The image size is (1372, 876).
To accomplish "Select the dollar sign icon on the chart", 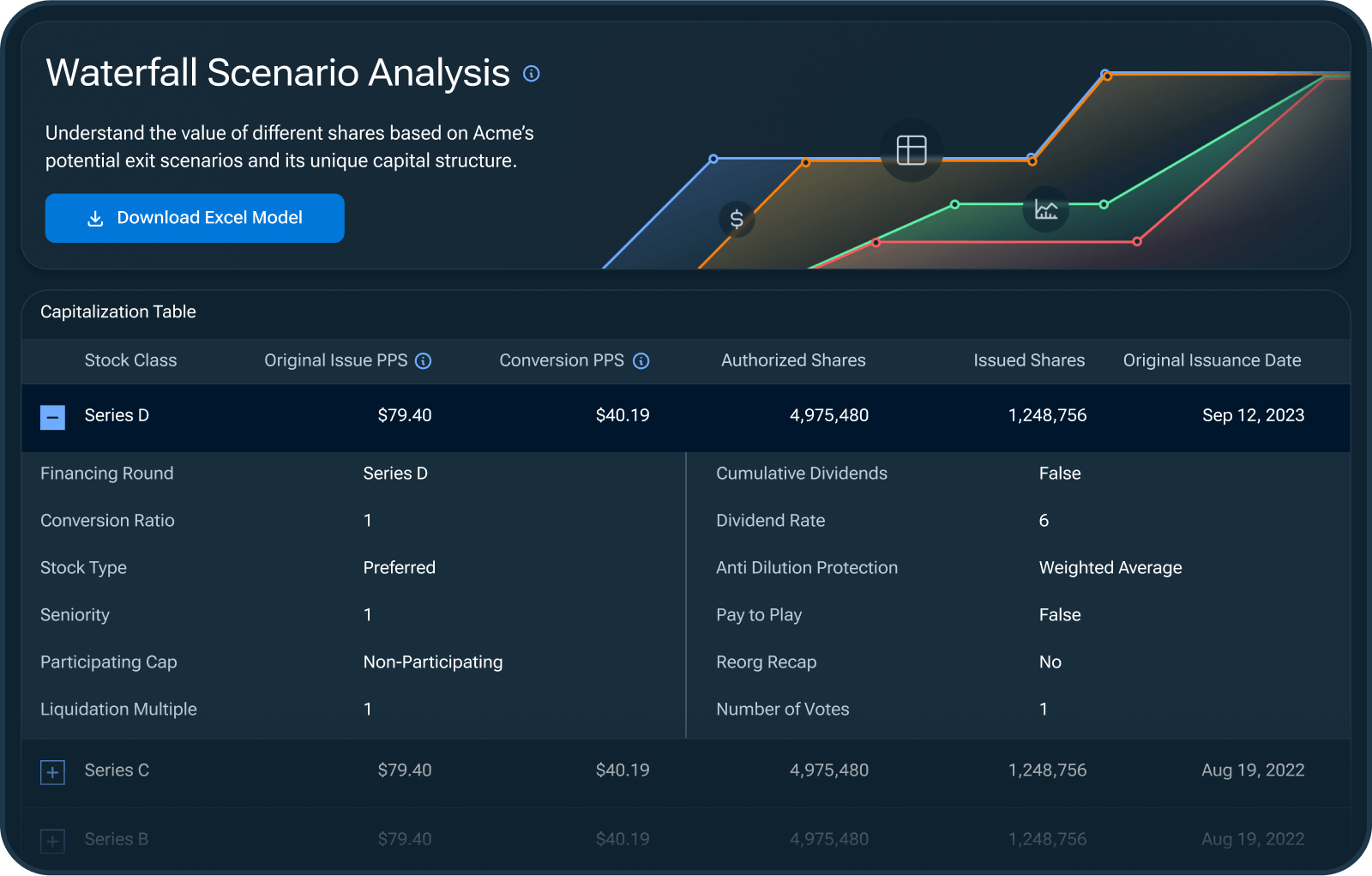I will pos(736,220).
